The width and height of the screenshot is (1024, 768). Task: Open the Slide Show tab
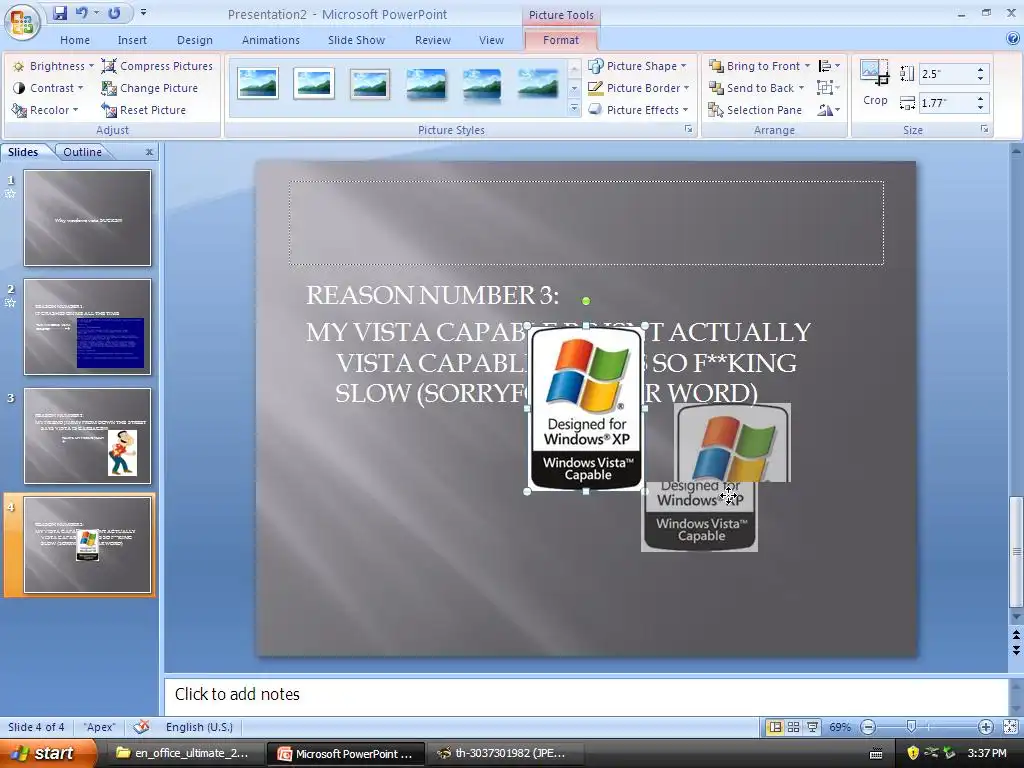(x=356, y=40)
